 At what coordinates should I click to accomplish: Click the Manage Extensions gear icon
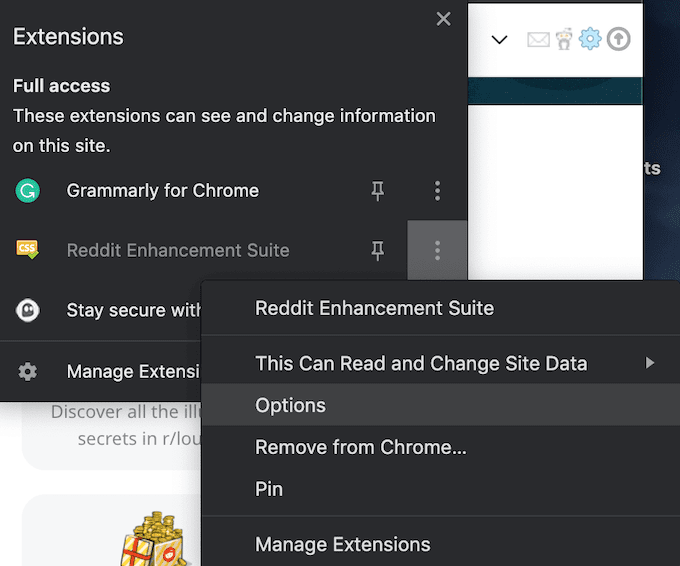click(x=28, y=372)
